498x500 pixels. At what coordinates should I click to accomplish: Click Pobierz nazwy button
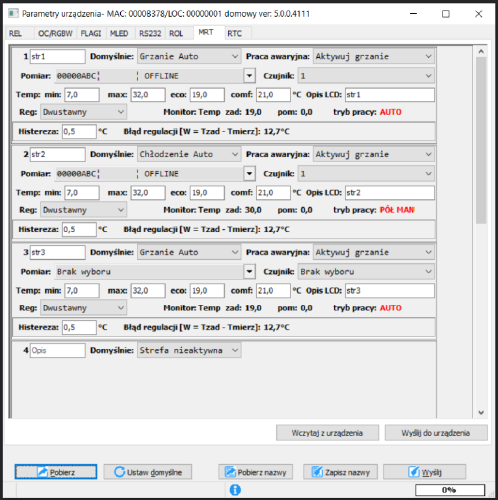click(x=256, y=472)
